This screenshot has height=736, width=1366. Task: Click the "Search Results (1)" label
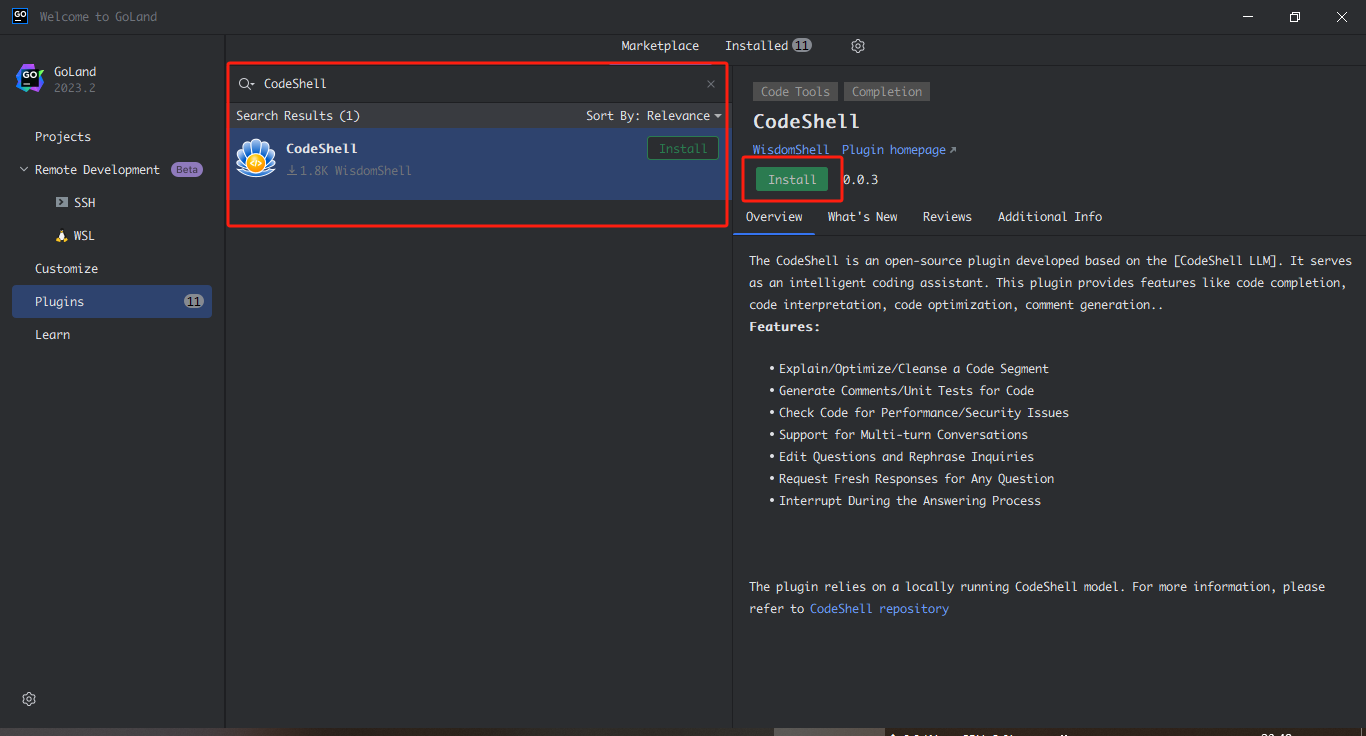coord(298,116)
